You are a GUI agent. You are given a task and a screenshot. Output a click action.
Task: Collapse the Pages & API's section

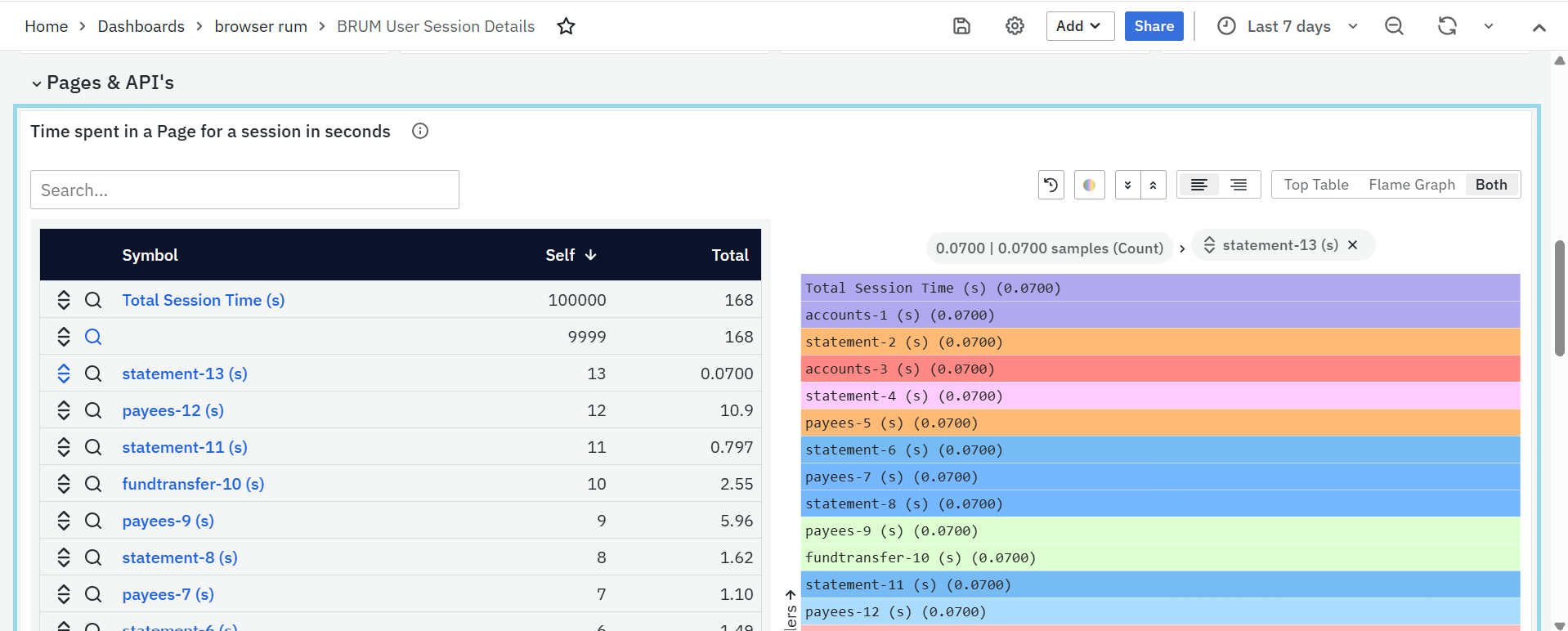36,83
